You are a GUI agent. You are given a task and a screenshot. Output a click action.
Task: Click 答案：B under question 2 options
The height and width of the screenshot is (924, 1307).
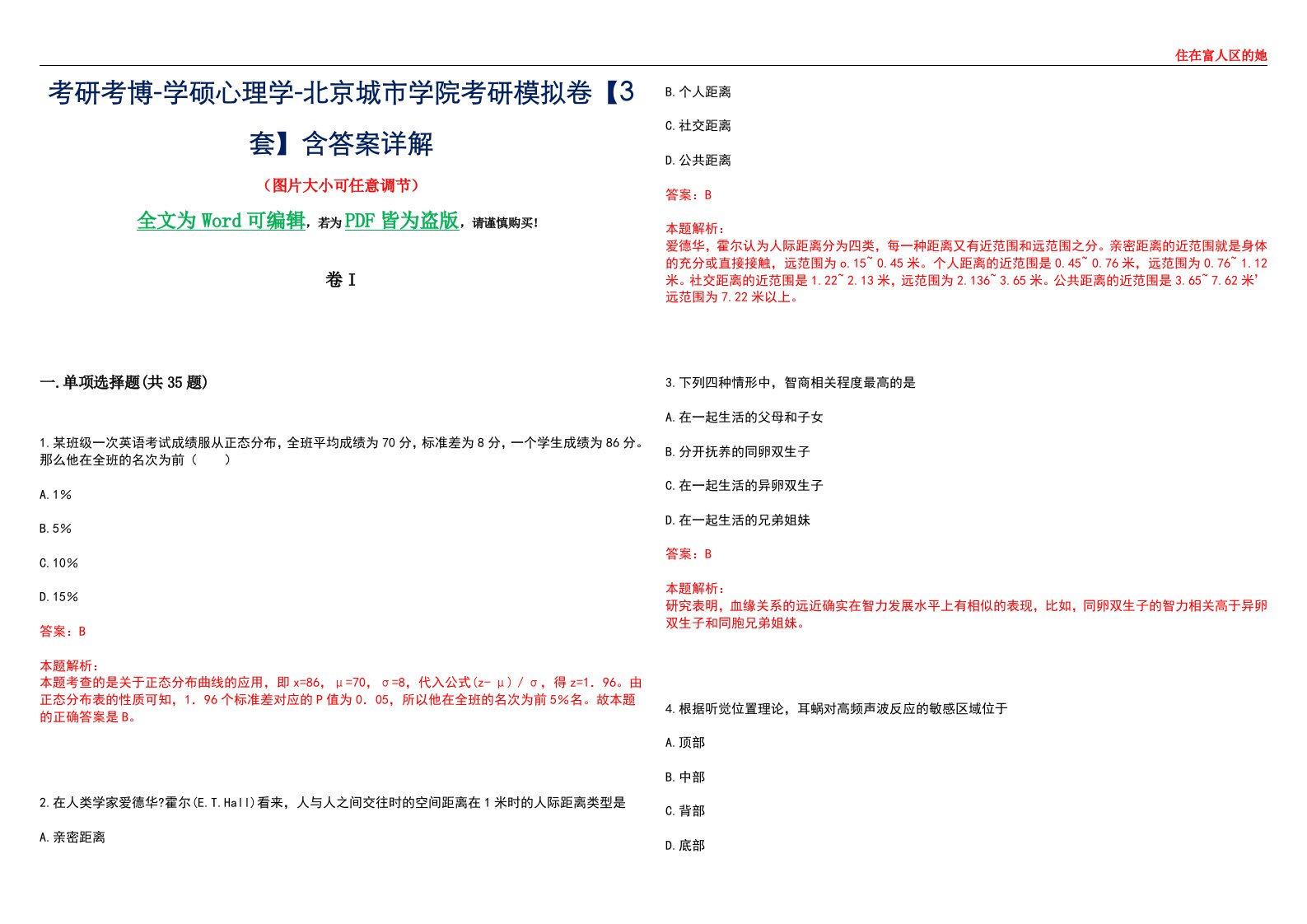click(x=689, y=194)
